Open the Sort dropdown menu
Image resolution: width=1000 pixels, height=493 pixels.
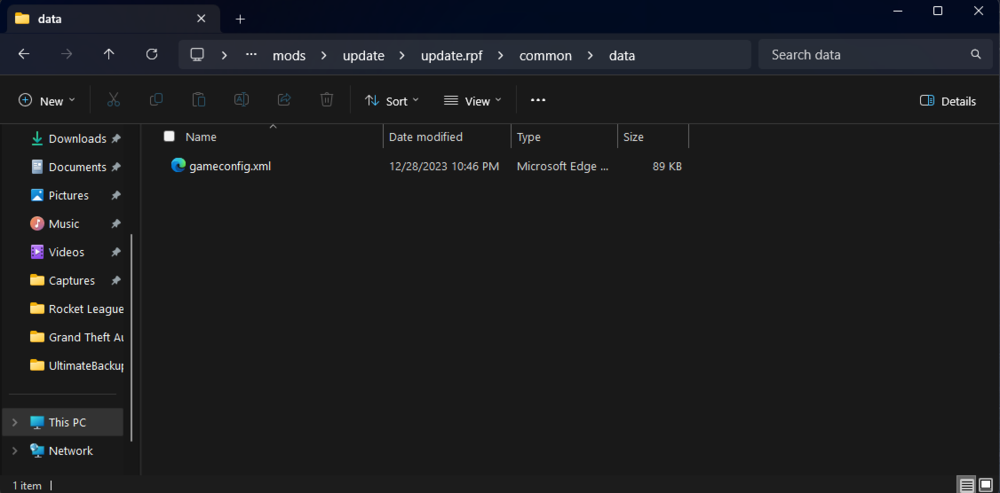(x=392, y=101)
